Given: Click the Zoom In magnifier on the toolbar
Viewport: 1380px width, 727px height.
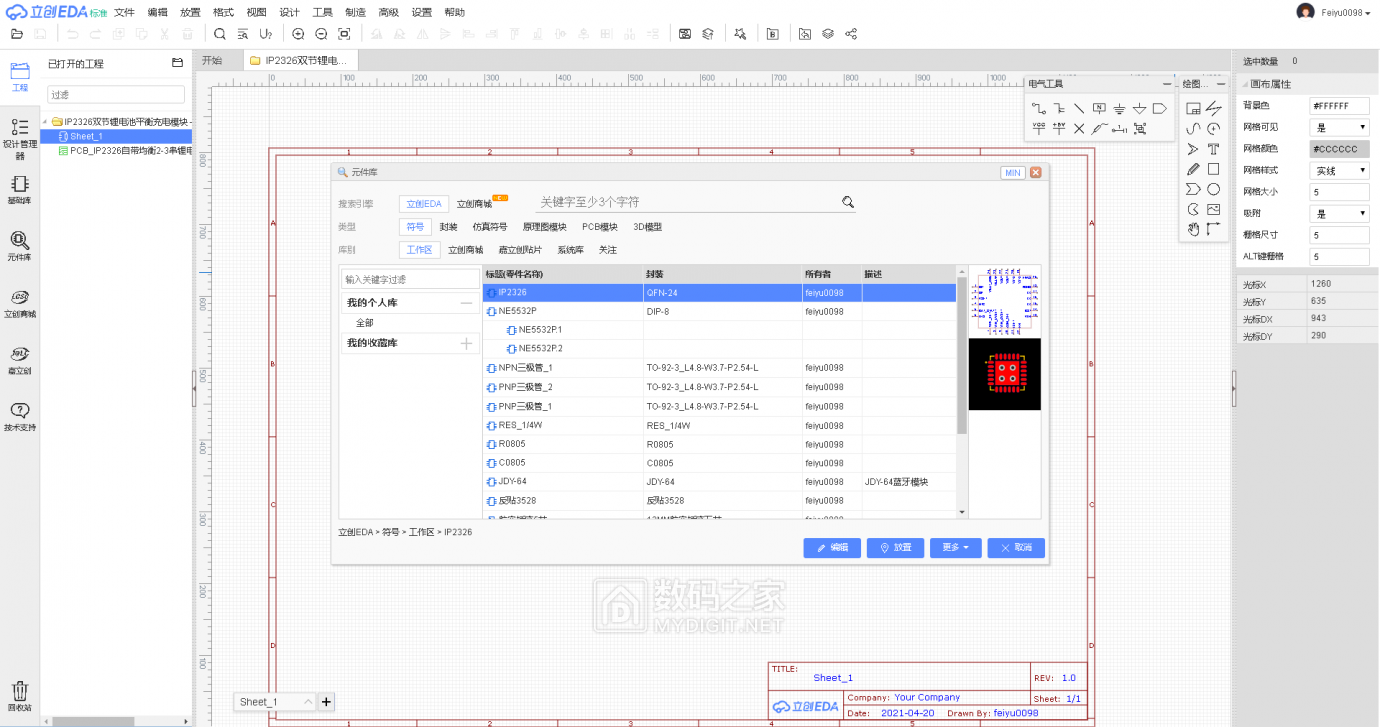Looking at the screenshot, I should (x=296, y=33).
